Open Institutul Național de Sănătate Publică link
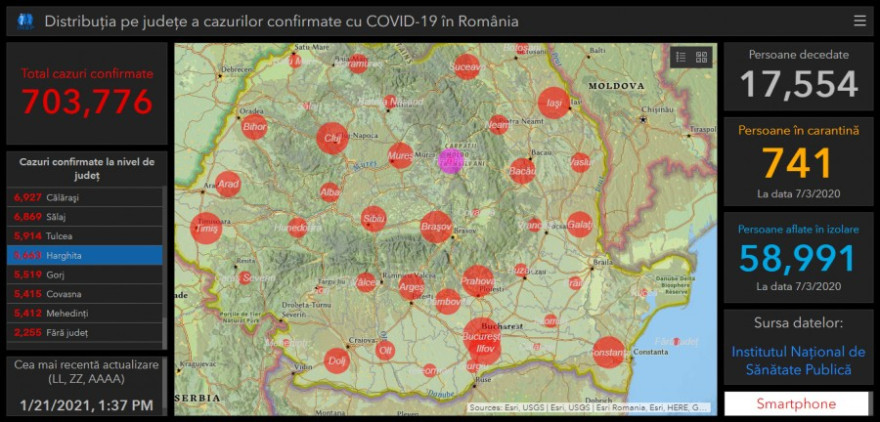The height and width of the screenshot is (422, 880). coord(798,361)
